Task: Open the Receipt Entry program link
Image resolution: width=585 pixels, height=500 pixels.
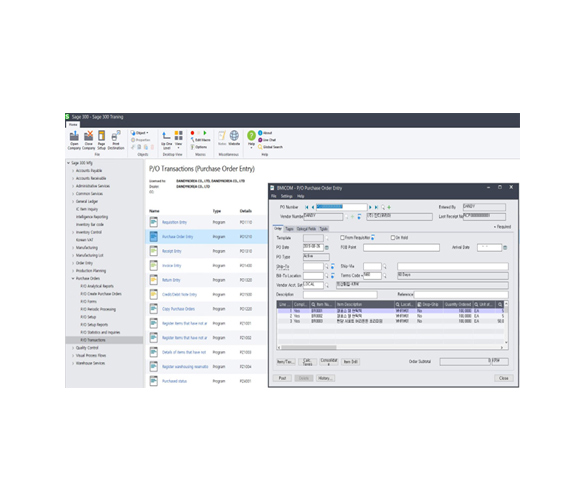Action: point(172,251)
